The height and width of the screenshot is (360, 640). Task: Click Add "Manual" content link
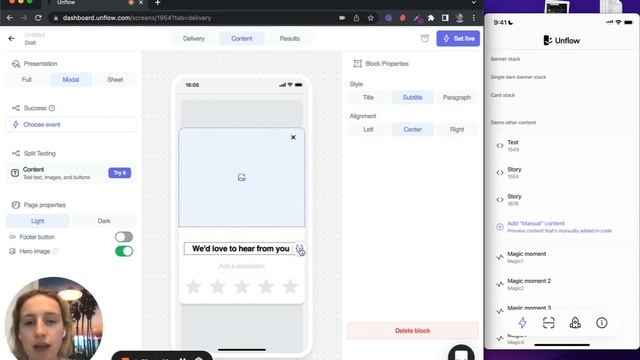point(536,223)
